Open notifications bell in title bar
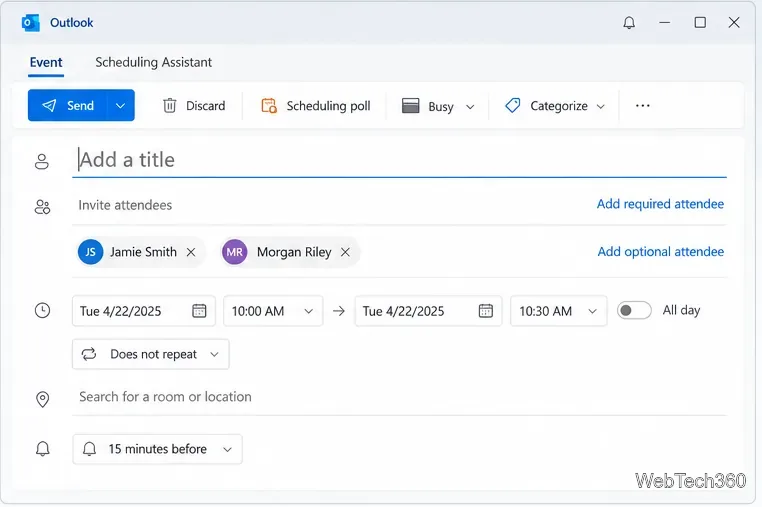 pyautogui.click(x=629, y=23)
